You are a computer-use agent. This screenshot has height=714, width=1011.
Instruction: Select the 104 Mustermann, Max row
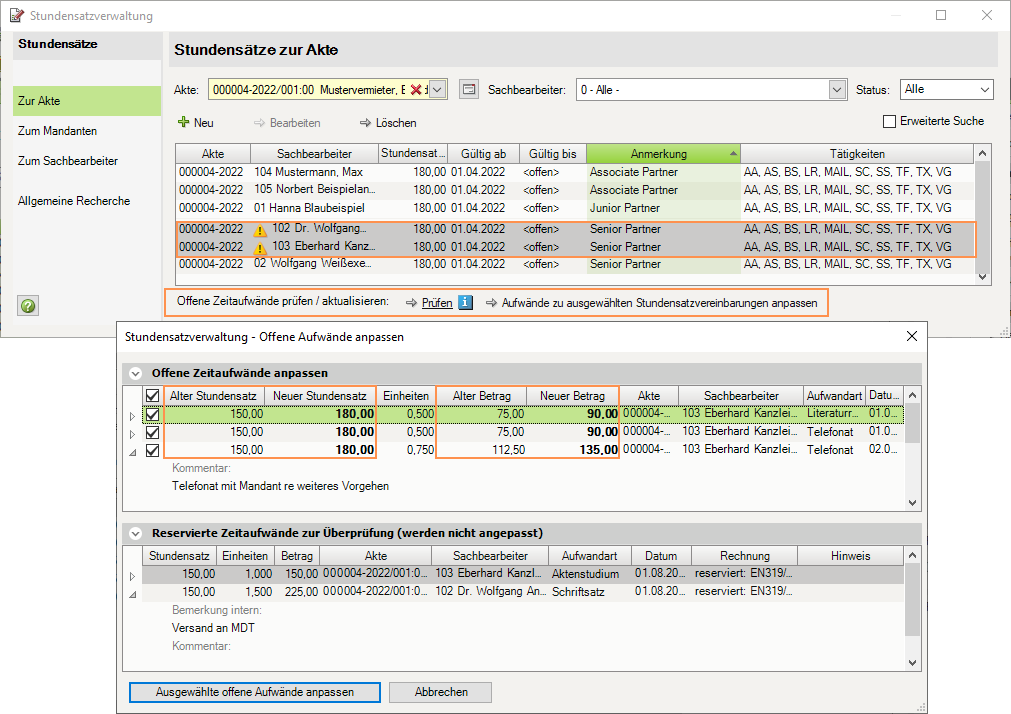[575, 172]
